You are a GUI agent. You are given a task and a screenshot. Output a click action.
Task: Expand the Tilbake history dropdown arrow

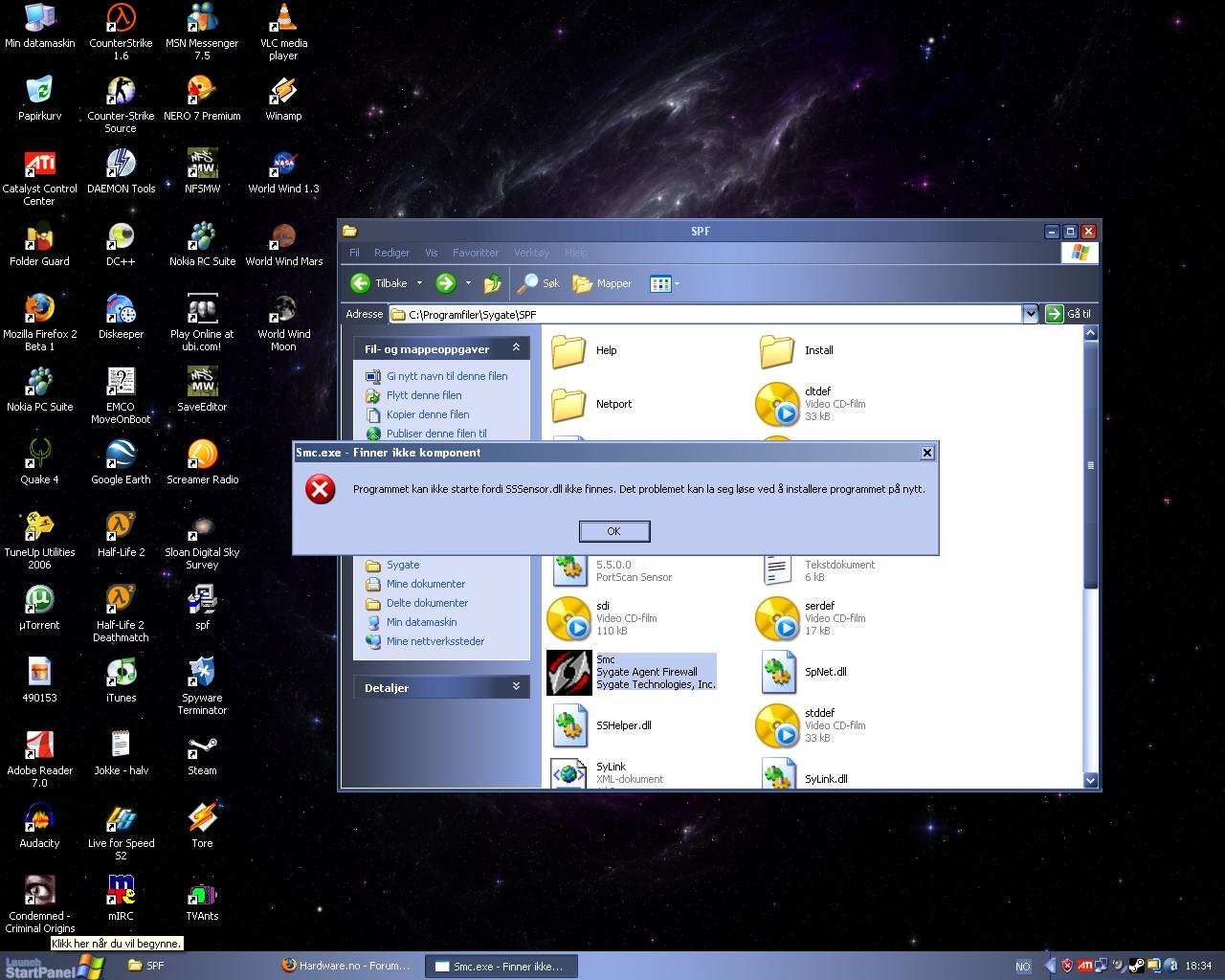click(x=419, y=283)
